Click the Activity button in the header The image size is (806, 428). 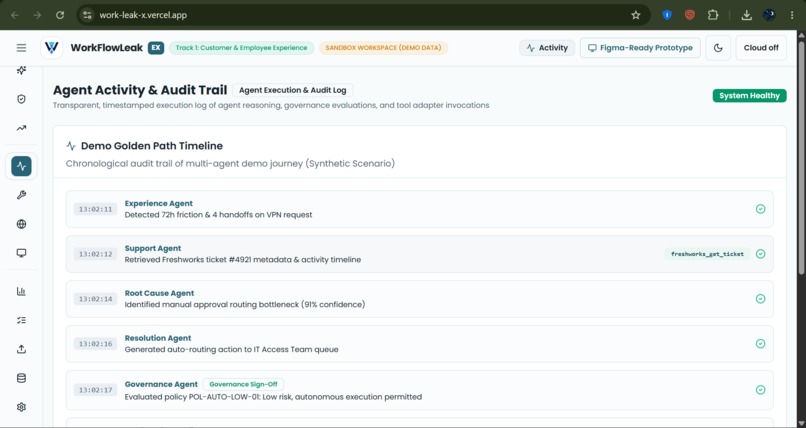547,48
